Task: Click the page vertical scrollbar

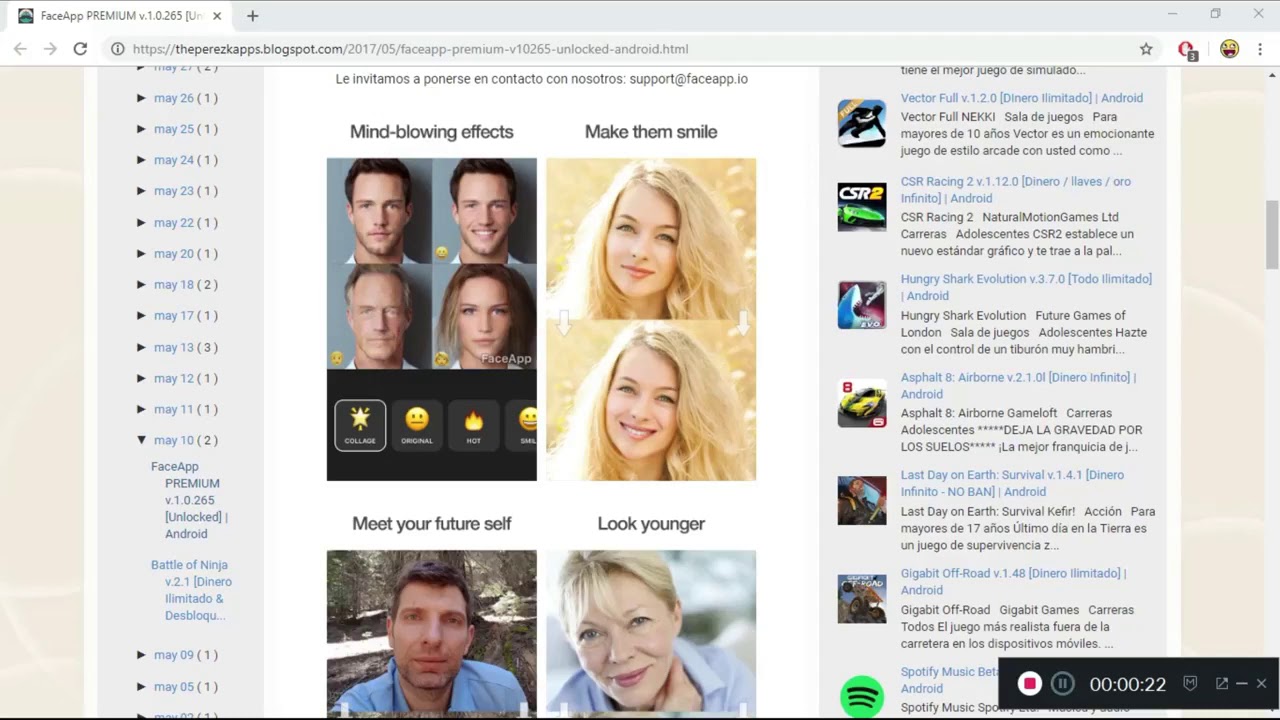Action: [x=1272, y=235]
